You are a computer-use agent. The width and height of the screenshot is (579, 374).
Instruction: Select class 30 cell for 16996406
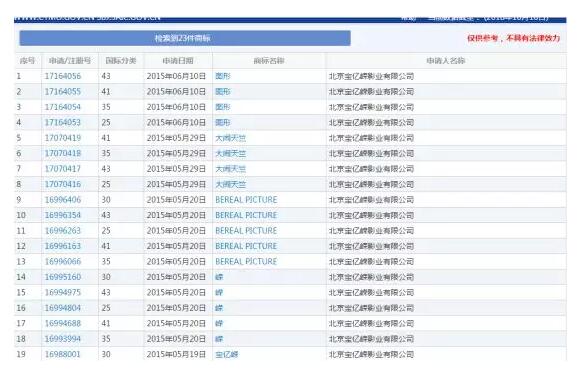(106, 200)
